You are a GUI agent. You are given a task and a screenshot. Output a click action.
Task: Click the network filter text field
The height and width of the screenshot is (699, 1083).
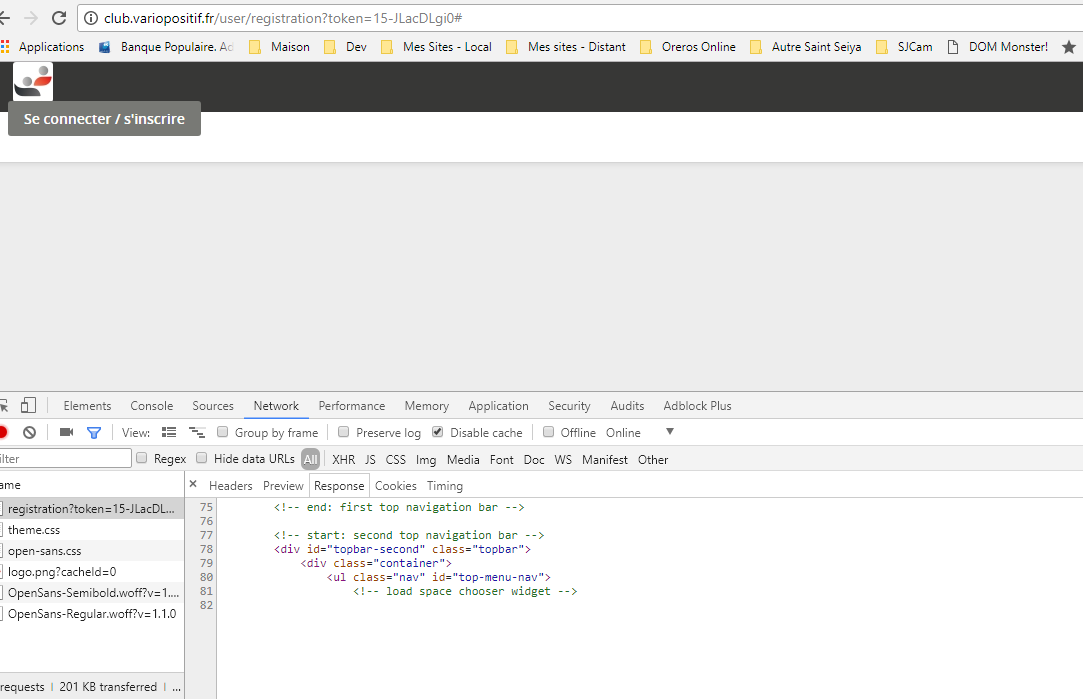point(65,459)
